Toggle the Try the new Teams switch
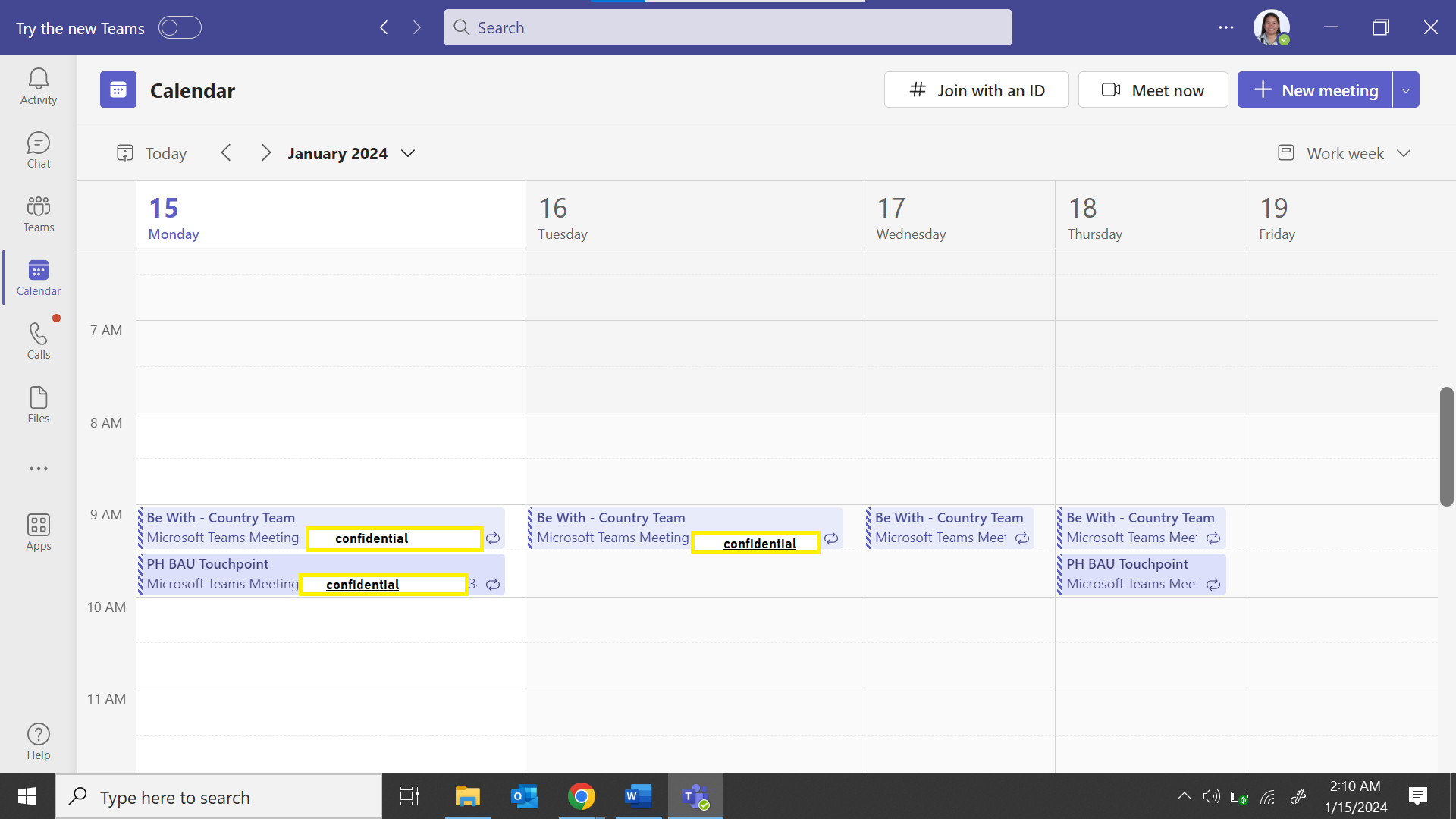This screenshot has height=819, width=1456. pyautogui.click(x=180, y=27)
